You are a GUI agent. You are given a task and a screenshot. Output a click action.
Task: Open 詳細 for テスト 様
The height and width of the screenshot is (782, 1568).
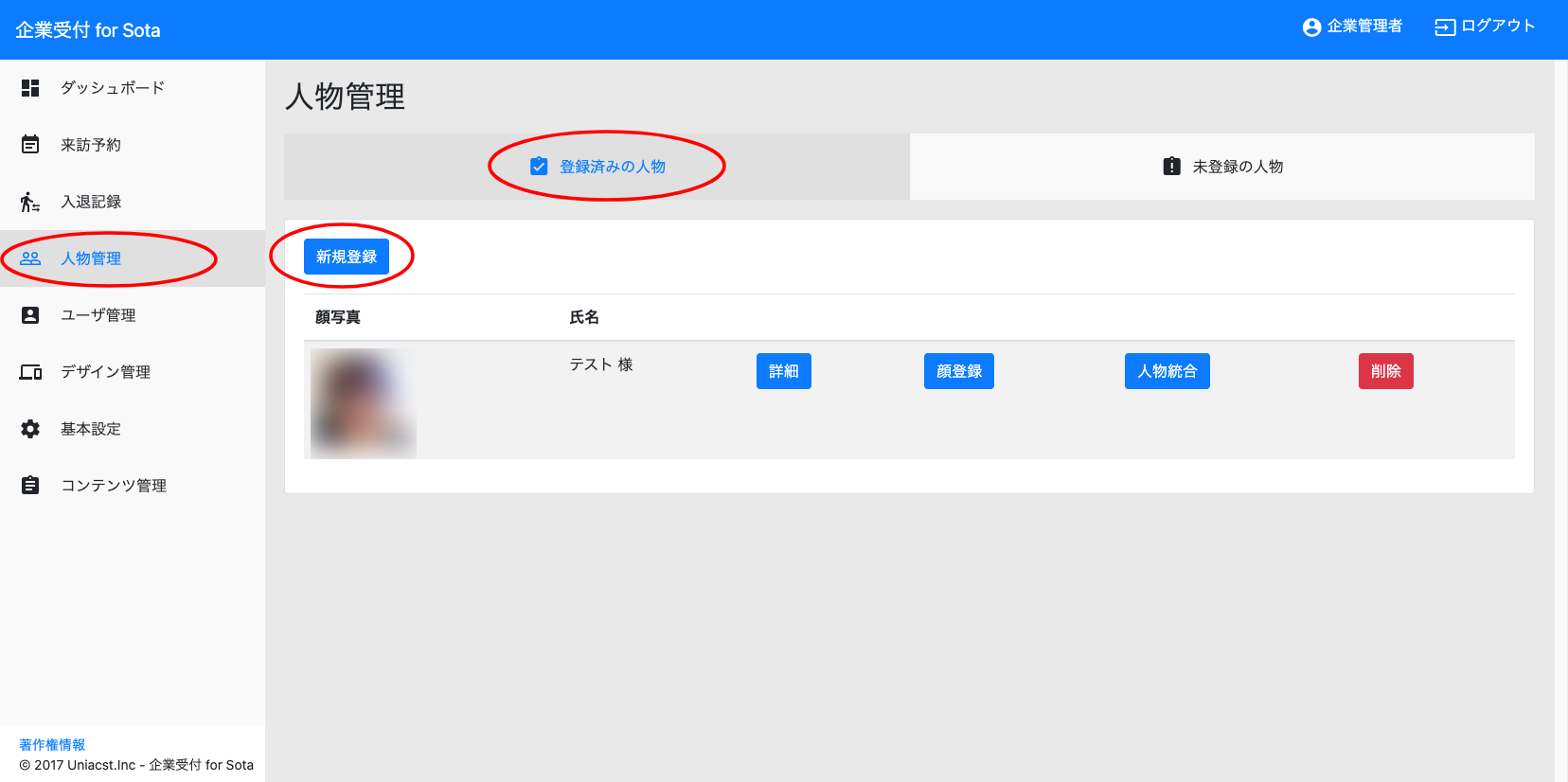(x=784, y=371)
